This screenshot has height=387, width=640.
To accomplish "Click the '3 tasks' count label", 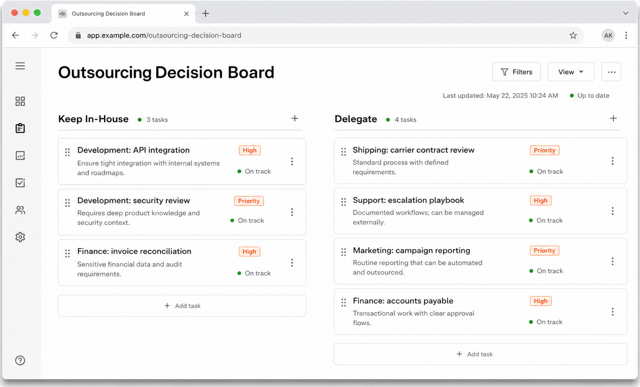I will pyautogui.click(x=157, y=120).
